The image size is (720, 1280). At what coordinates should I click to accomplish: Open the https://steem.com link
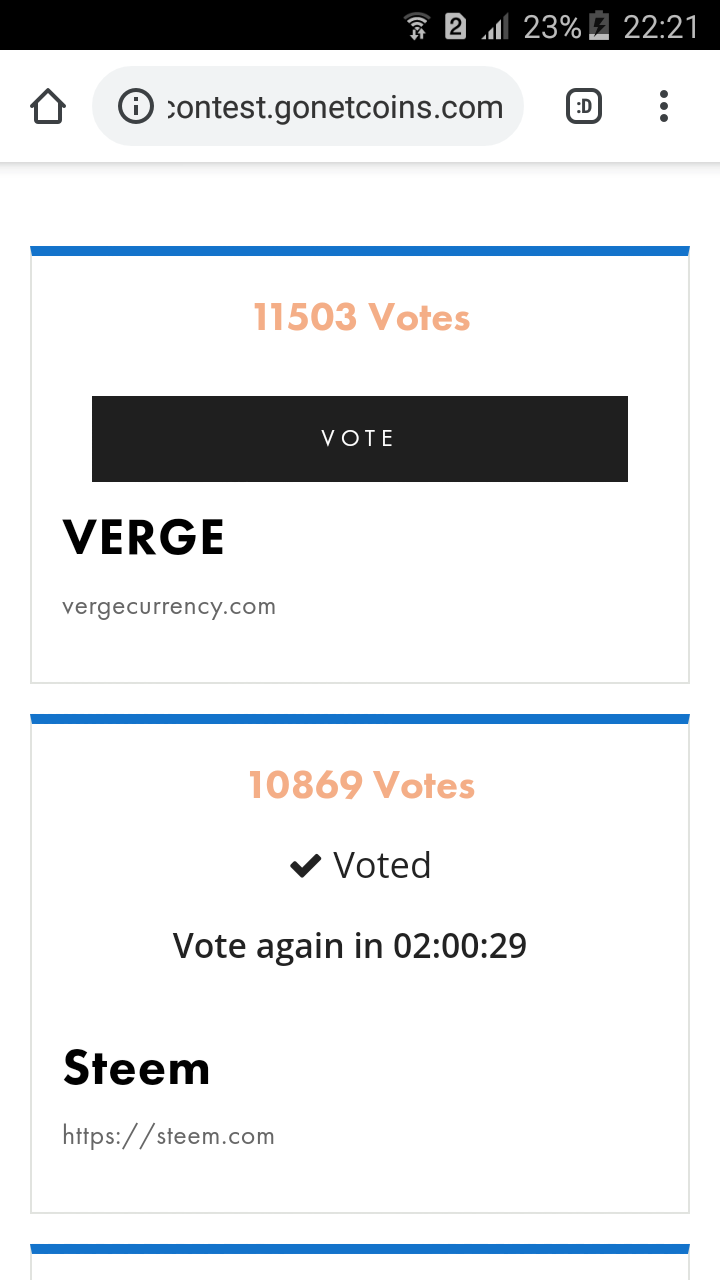168,1136
